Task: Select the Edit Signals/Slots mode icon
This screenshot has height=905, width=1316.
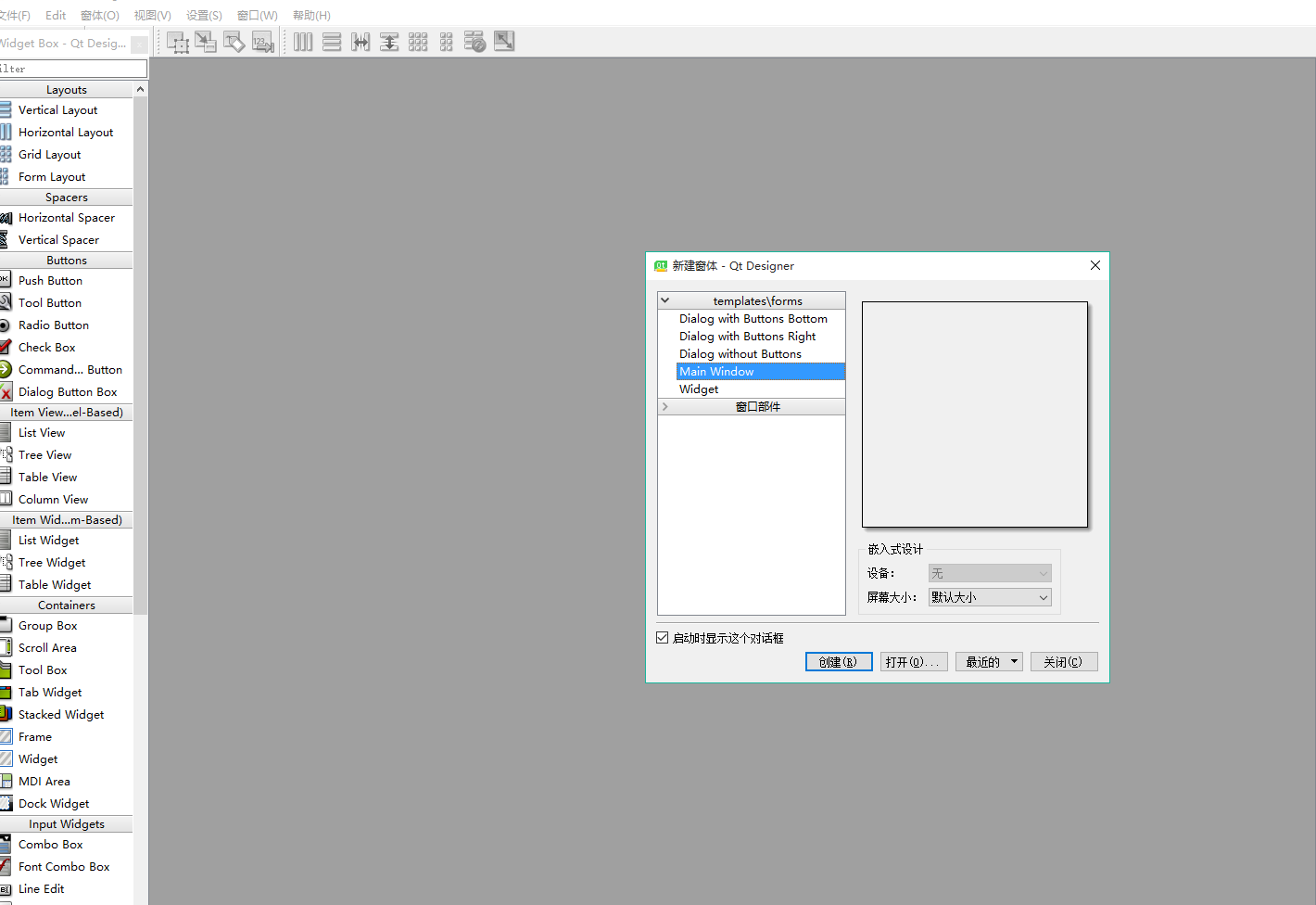Action: [x=206, y=41]
